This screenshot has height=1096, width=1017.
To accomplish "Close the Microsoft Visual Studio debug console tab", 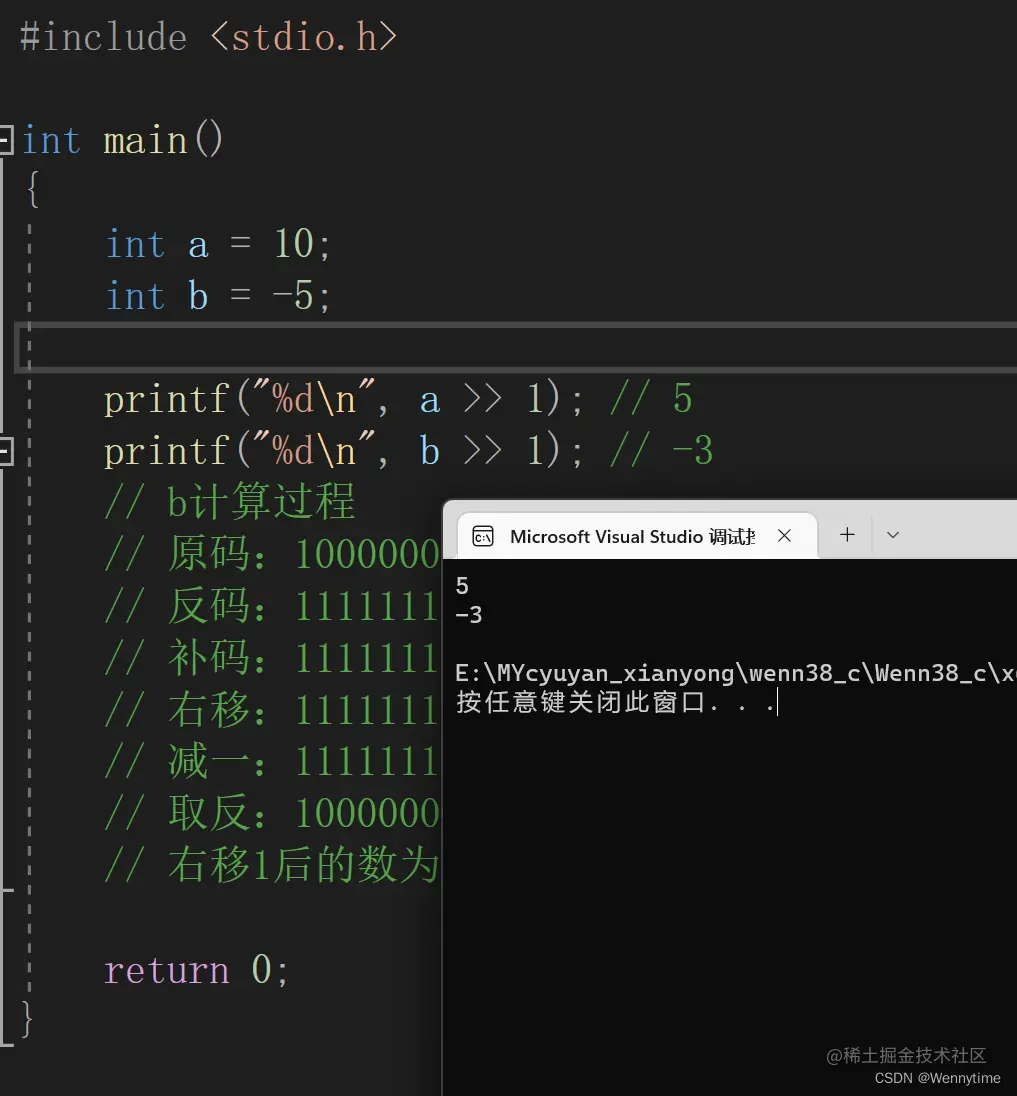I will (x=784, y=535).
